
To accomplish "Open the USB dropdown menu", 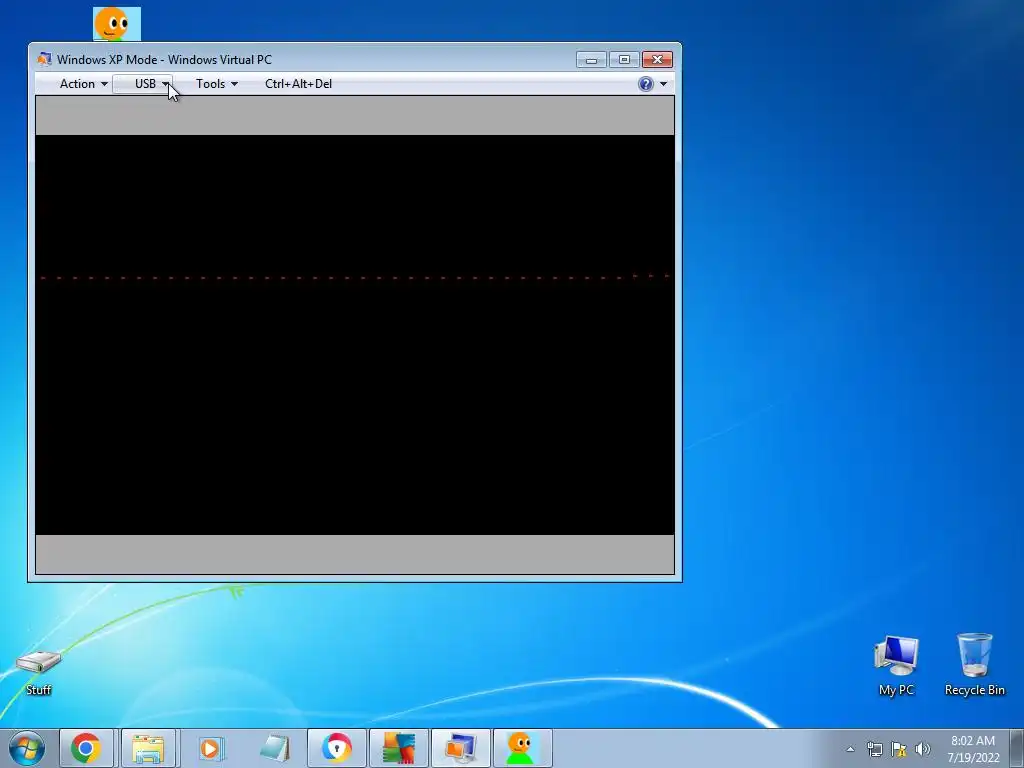I will (143, 84).
